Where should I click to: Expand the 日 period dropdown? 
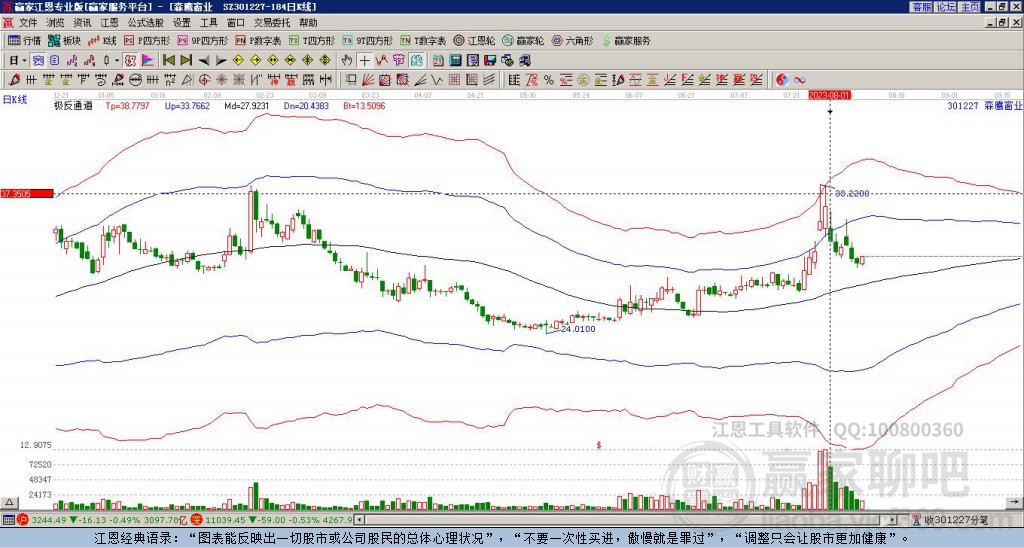pos(24,60)
